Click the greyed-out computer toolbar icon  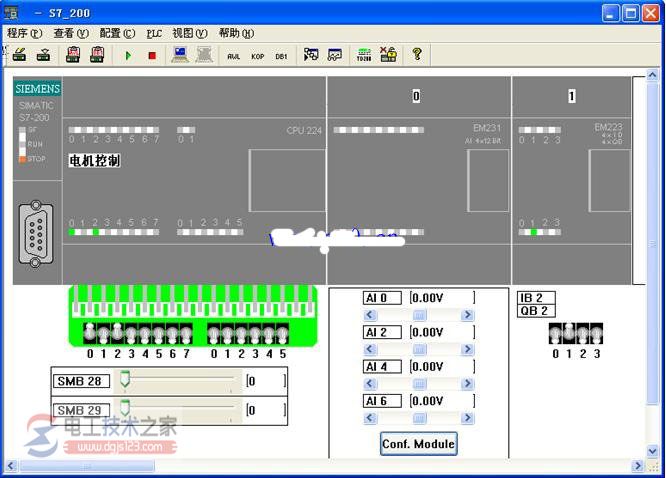click(205, 55)
